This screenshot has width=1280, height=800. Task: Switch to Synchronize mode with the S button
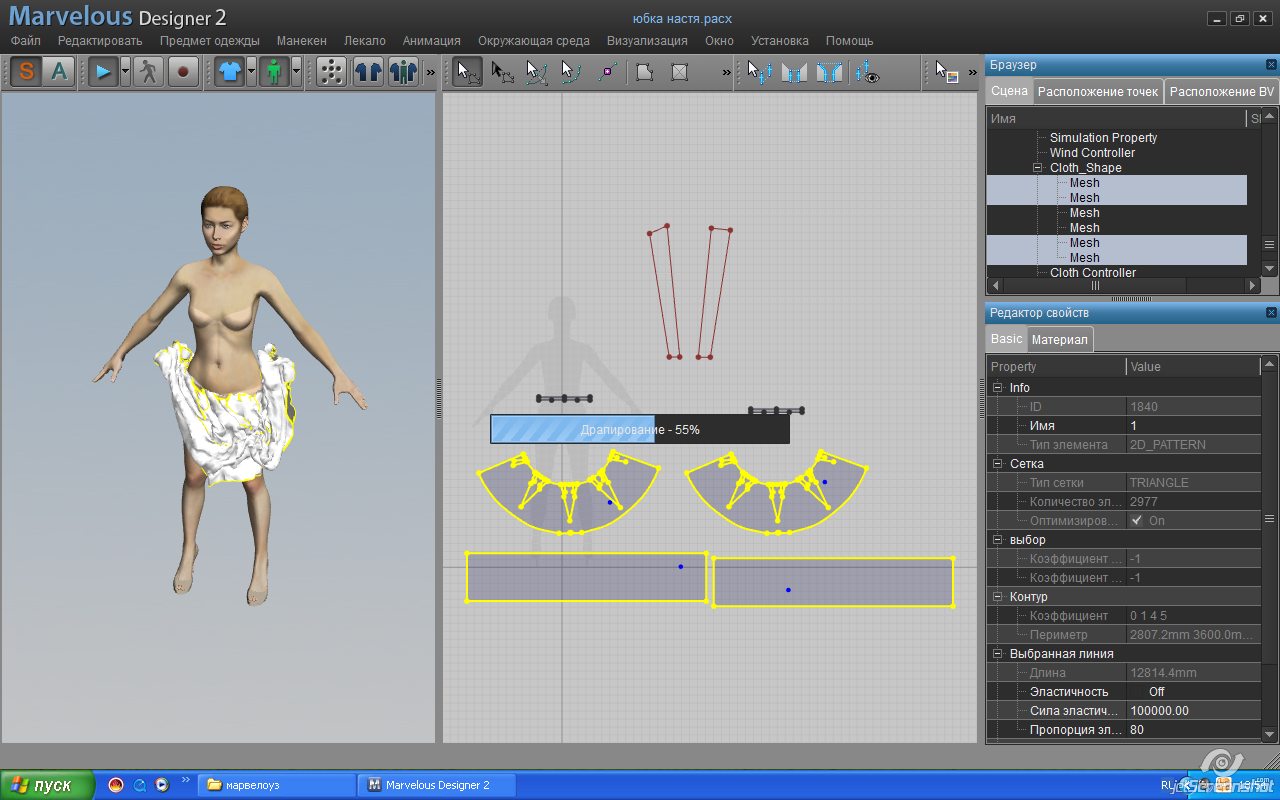tap(26, 72)
